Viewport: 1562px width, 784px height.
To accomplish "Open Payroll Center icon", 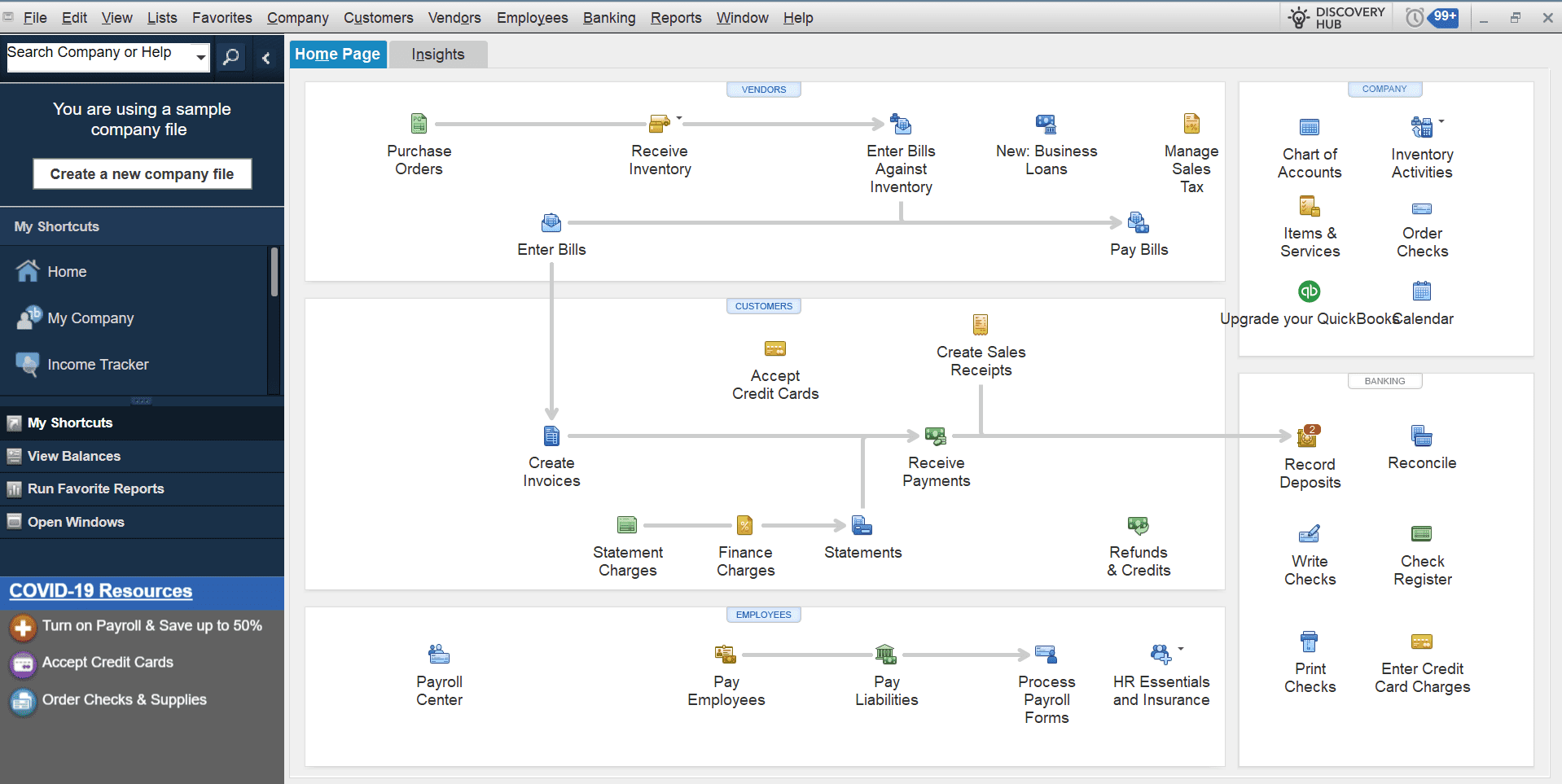I will pos(439,655).
